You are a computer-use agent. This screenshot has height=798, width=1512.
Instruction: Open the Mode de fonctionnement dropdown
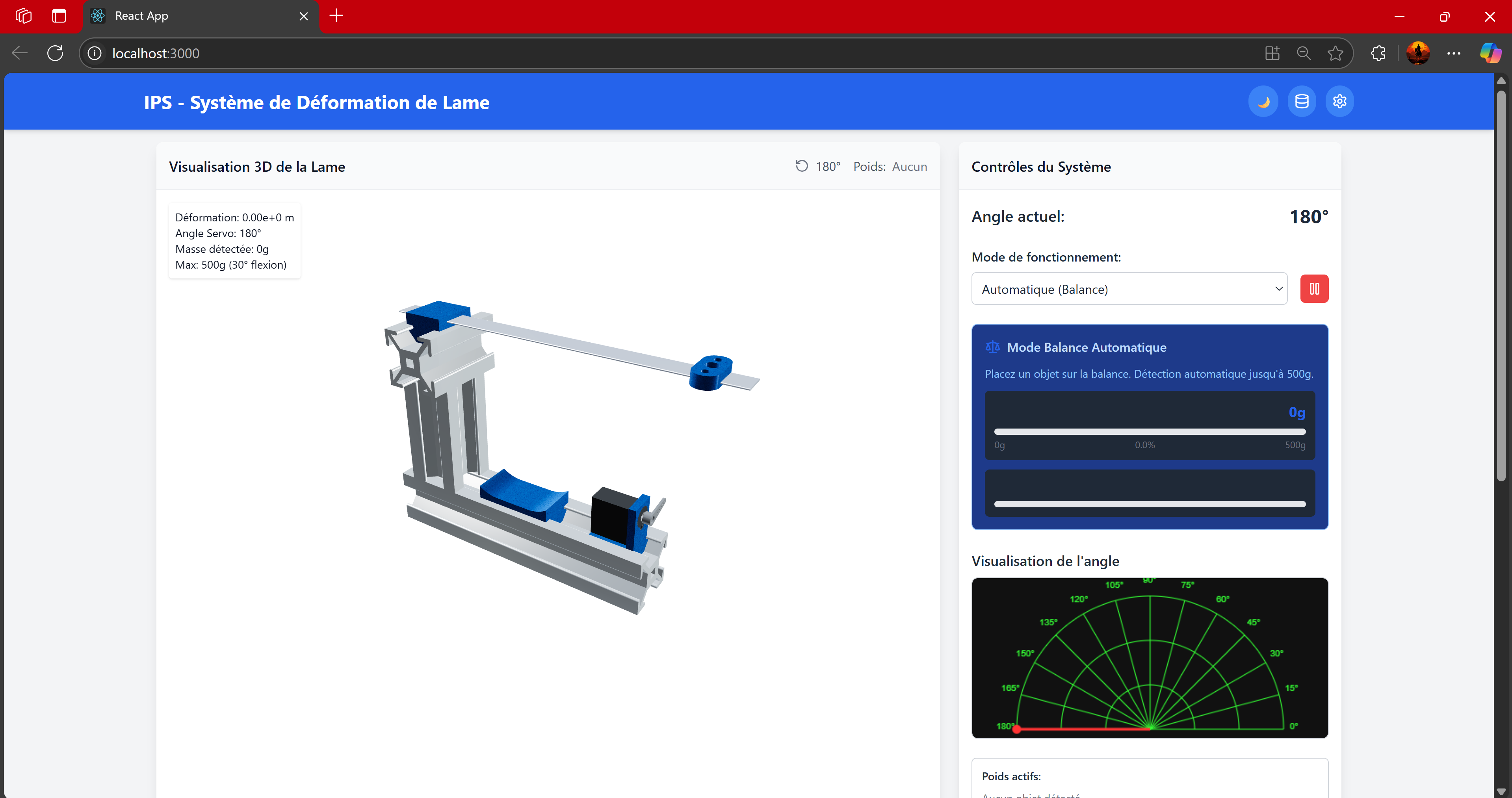pos(1129,289)
